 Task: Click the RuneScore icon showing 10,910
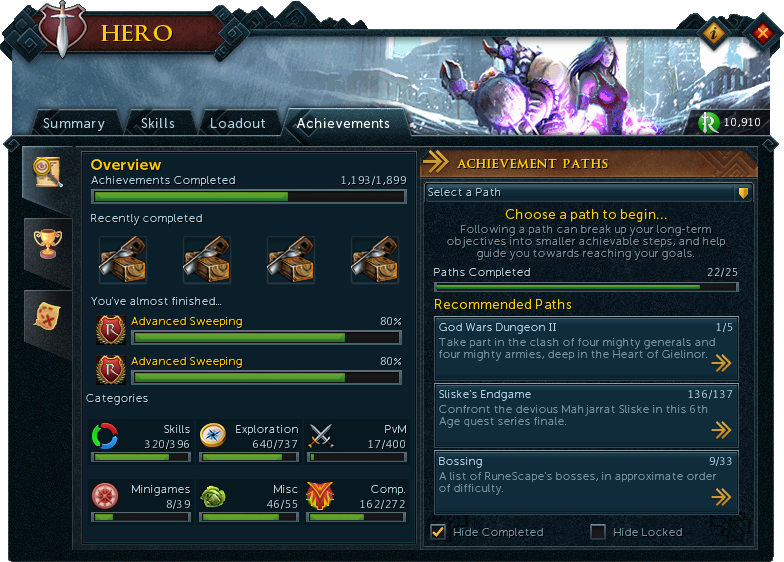(708, 122)
